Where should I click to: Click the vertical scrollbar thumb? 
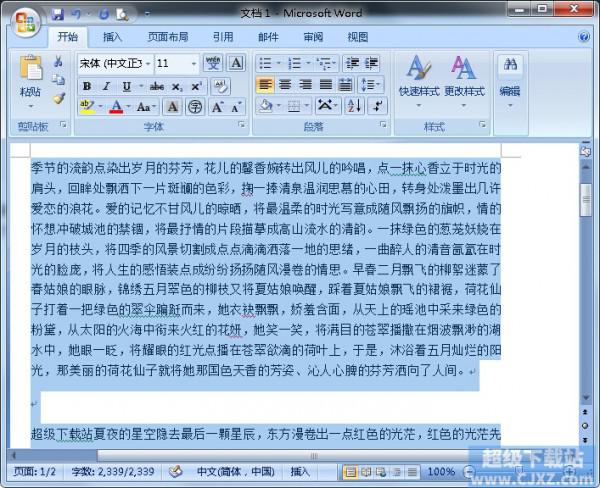(x=585, y=200)
